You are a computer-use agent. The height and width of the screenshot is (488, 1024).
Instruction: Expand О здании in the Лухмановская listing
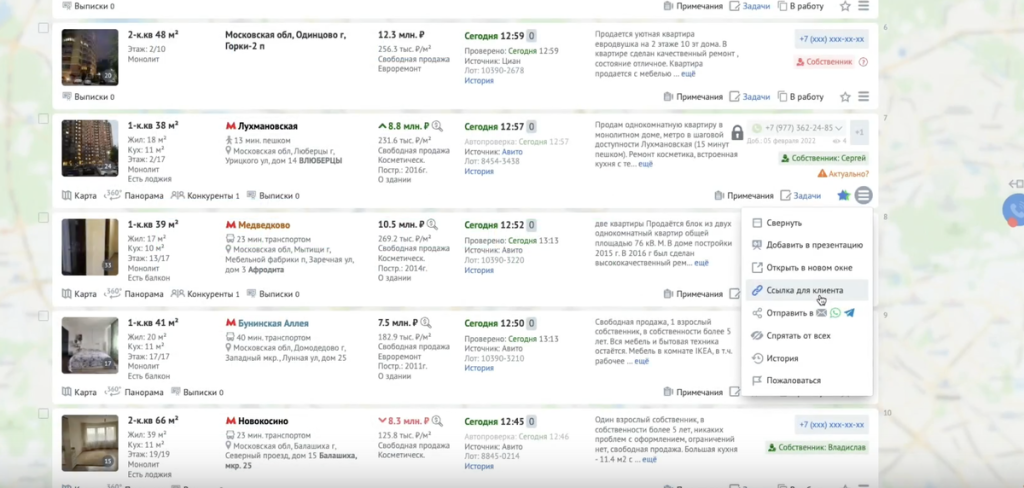click(x=394, y=182)
